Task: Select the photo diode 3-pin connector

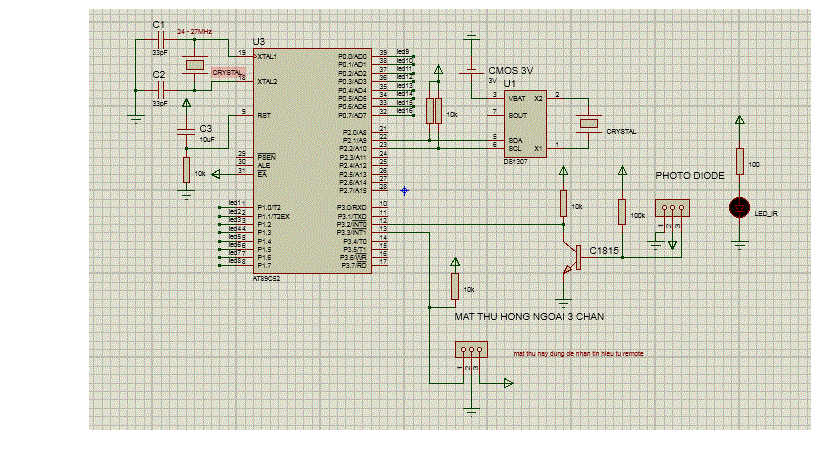Action: [x=672, y=208]
